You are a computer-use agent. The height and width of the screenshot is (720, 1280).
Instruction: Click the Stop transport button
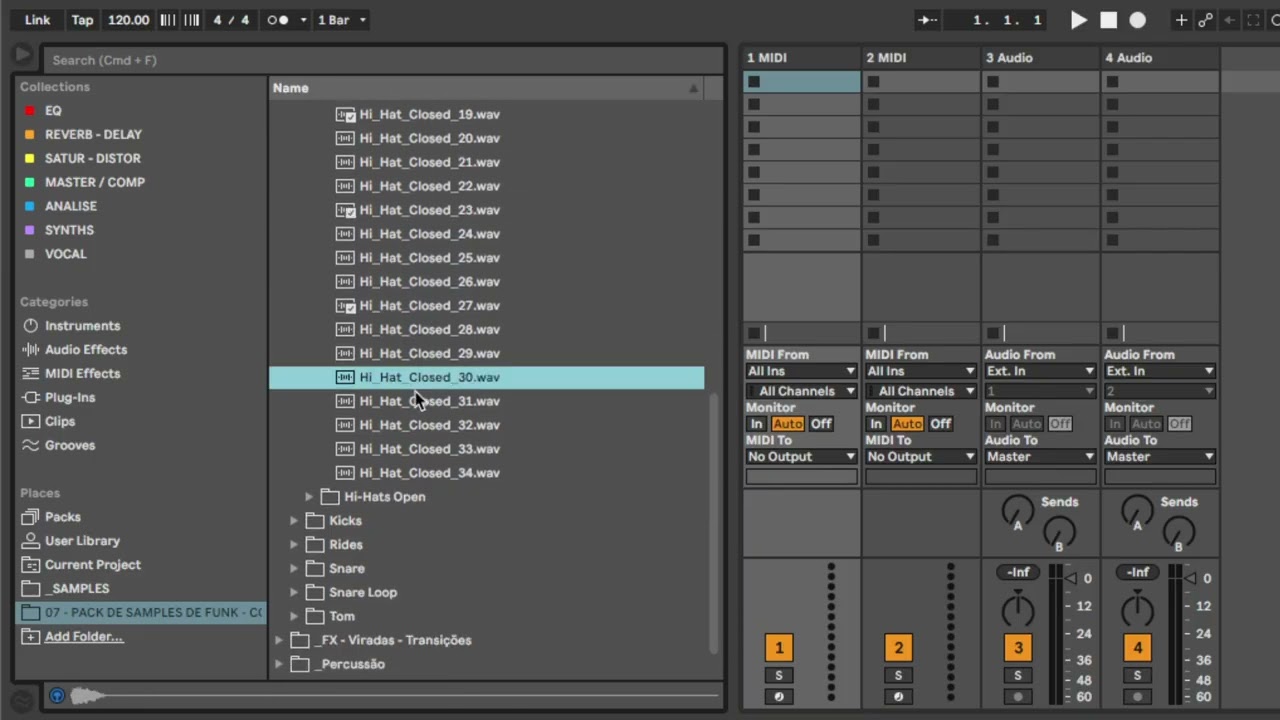tap(1108, 20)
